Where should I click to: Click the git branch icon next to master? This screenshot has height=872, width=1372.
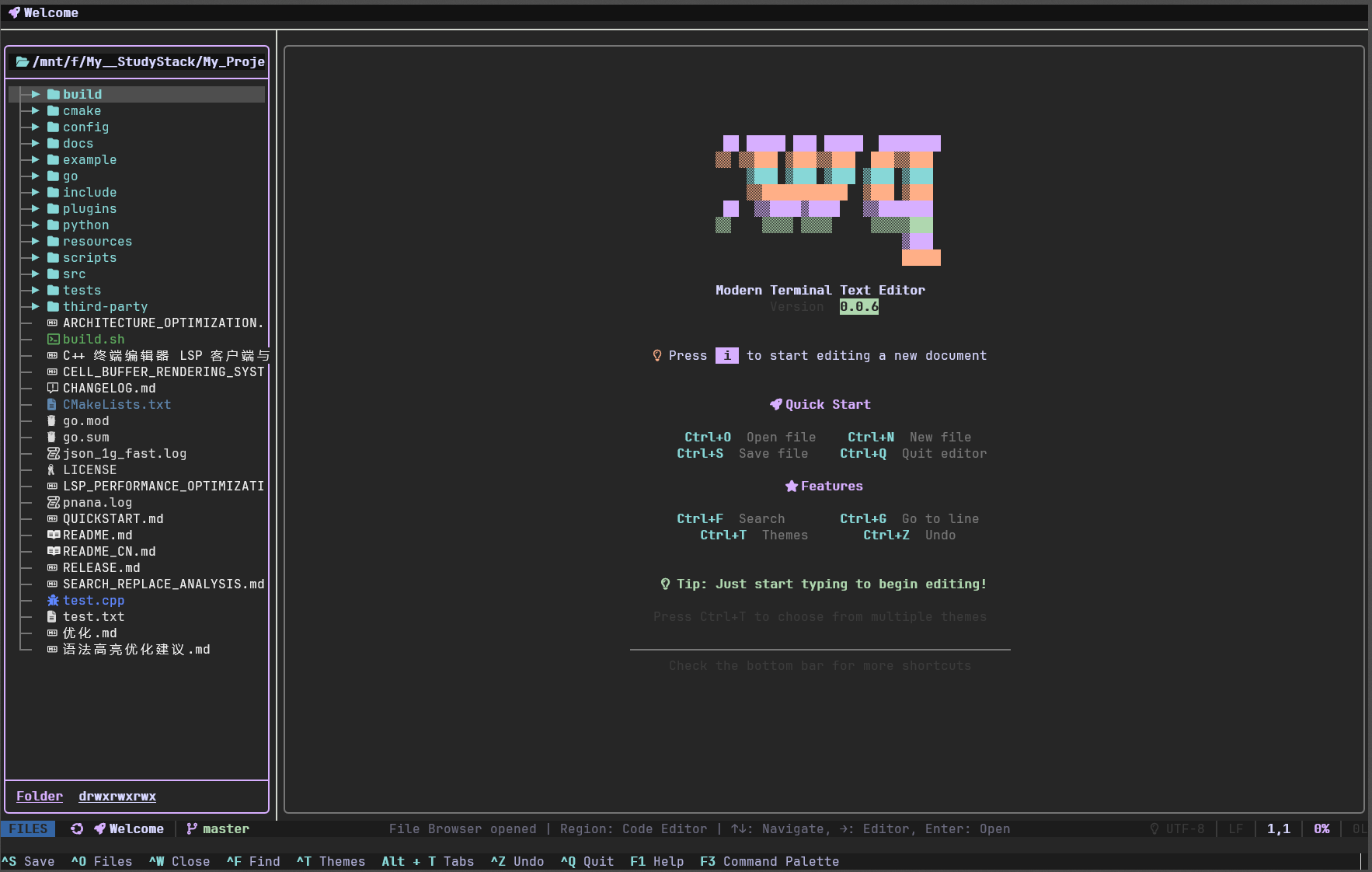(192, 828)
